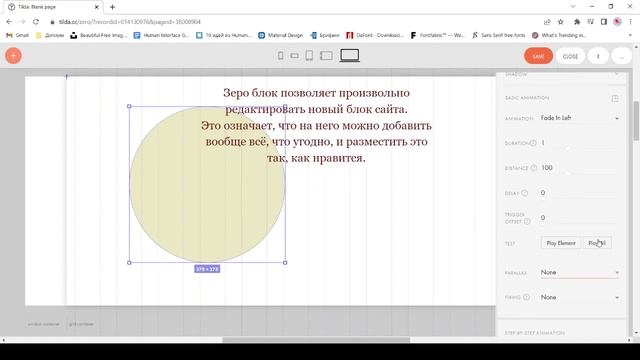The height and width of the screenshot is (360, 640).
Task: Open the Sans Serif free fonts bookmark
Action: coord(499,35)
